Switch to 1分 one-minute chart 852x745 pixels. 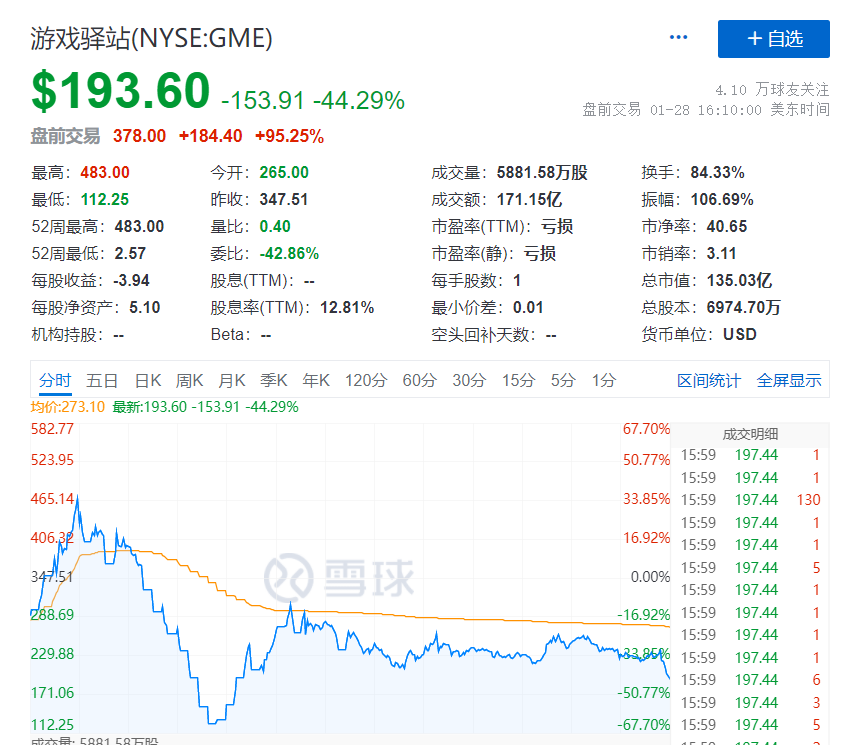coord(604,381)
